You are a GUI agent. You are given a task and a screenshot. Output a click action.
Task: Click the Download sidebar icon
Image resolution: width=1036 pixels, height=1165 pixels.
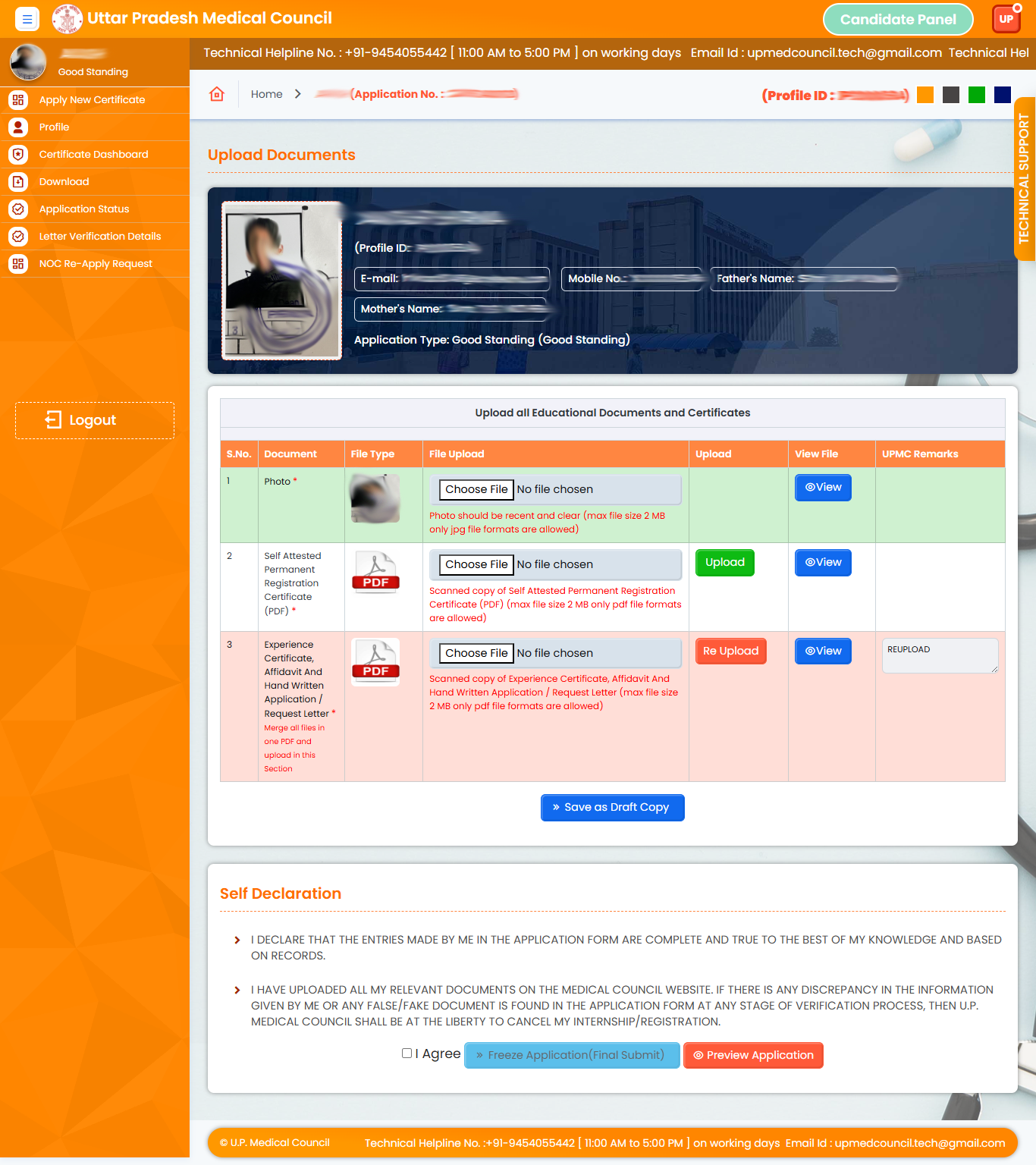pyautogui.click(x=18, y=182)
